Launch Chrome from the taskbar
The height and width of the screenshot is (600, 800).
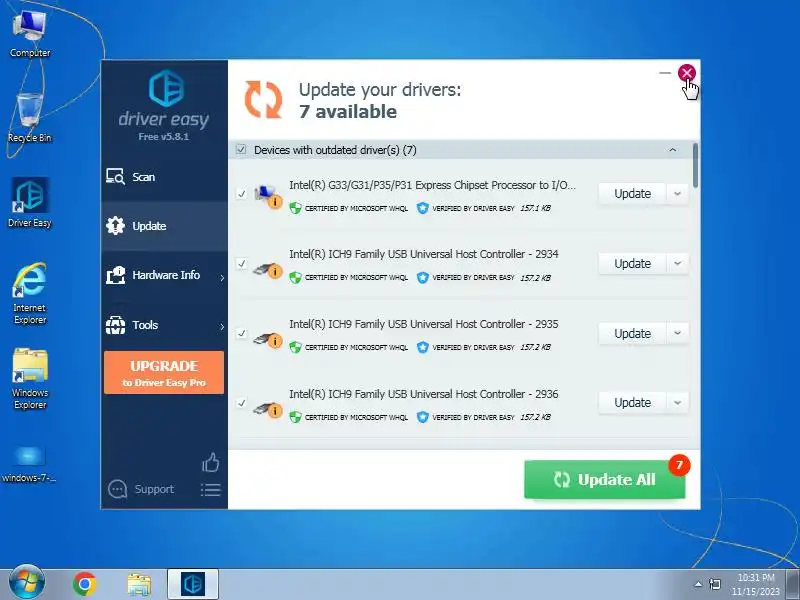click(85, 584)
